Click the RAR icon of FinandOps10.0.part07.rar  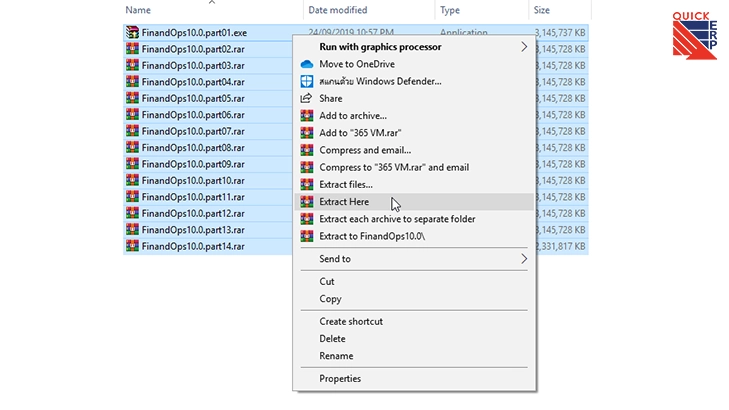tap(133, 131)
